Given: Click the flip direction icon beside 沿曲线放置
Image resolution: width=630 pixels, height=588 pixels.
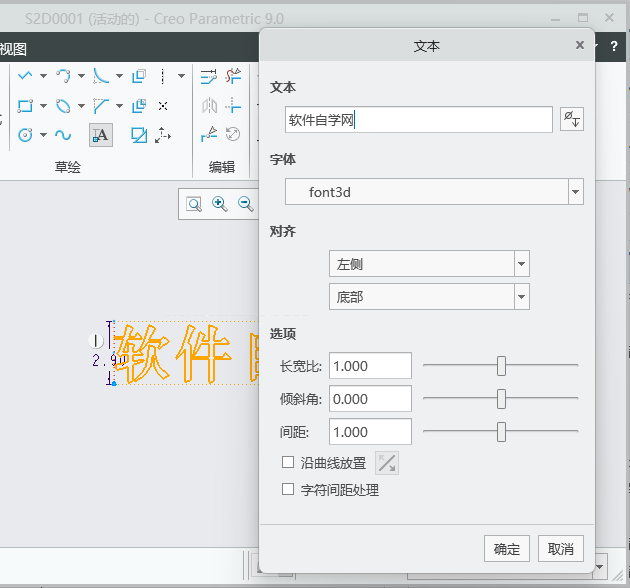Looking at the screenshot, I should 387,463.
